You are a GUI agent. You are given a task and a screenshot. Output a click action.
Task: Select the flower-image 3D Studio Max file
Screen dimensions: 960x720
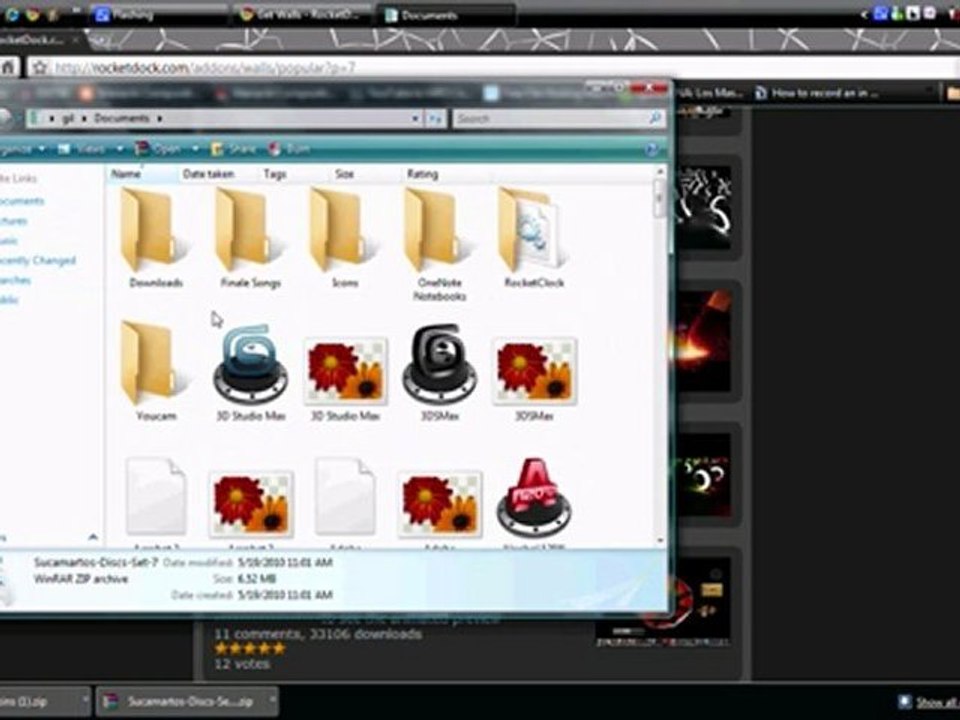345,370
